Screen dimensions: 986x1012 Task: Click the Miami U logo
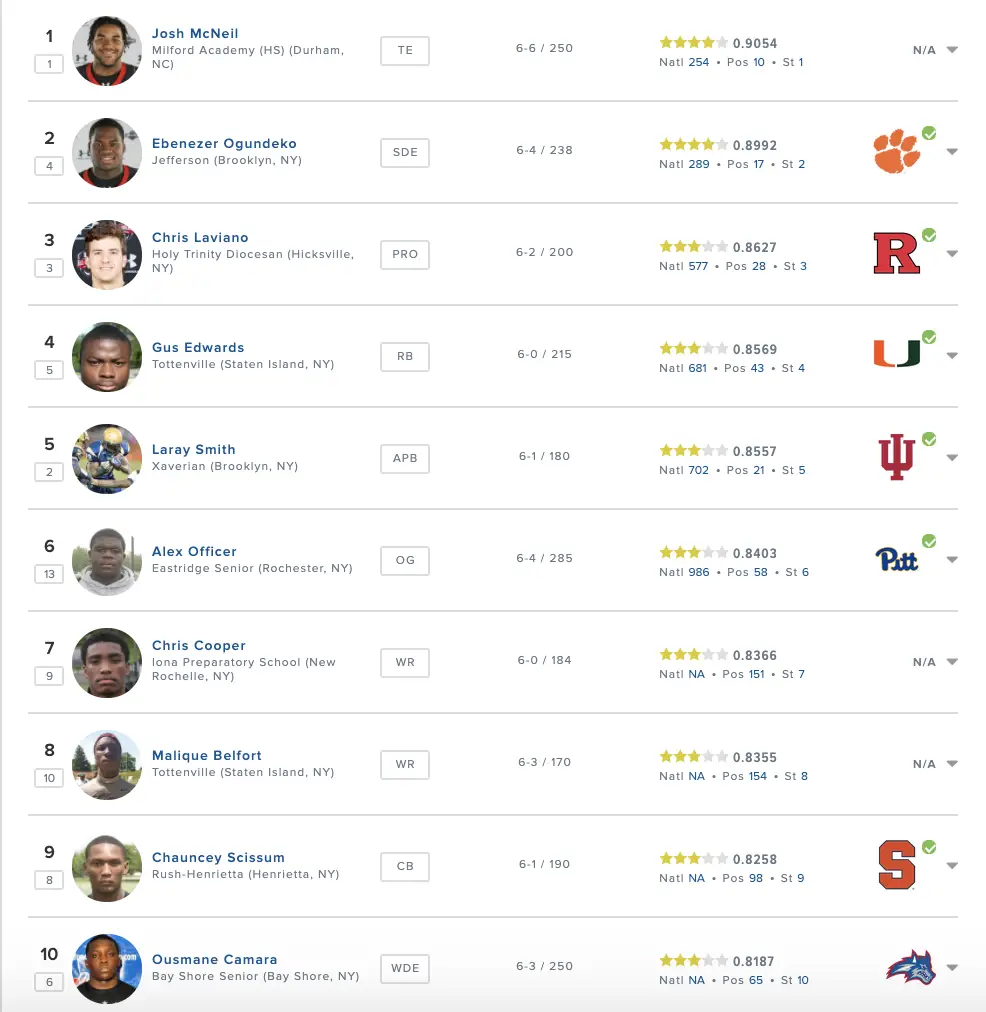pyautogui.click(x=896, y=354)
